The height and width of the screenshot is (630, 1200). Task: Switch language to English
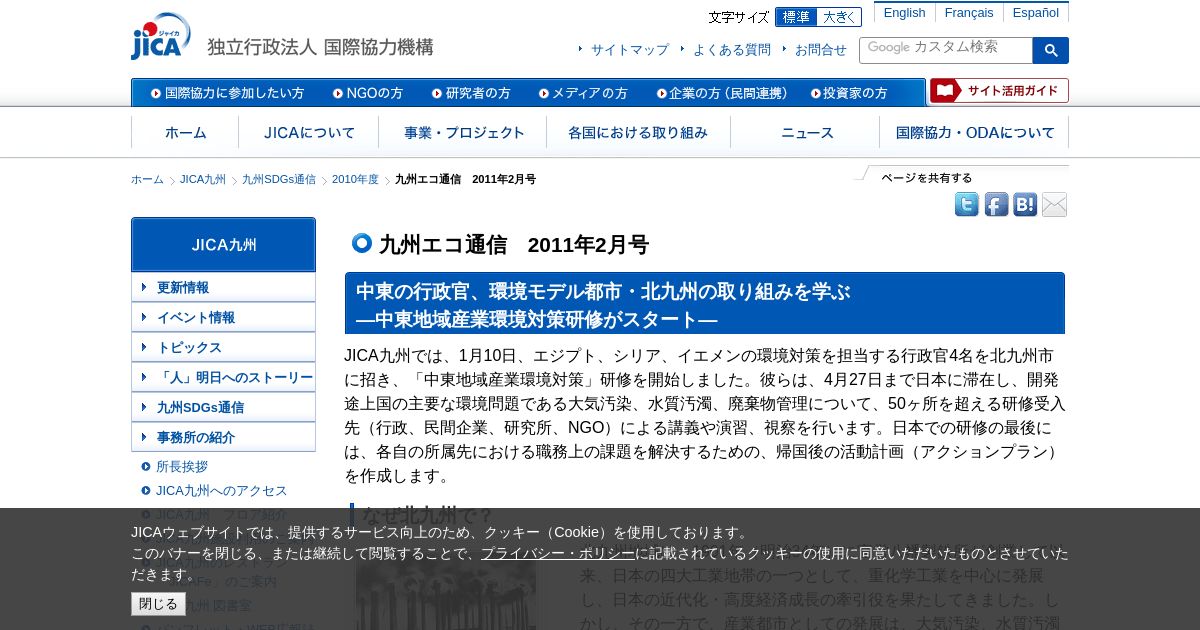point(905,13)
